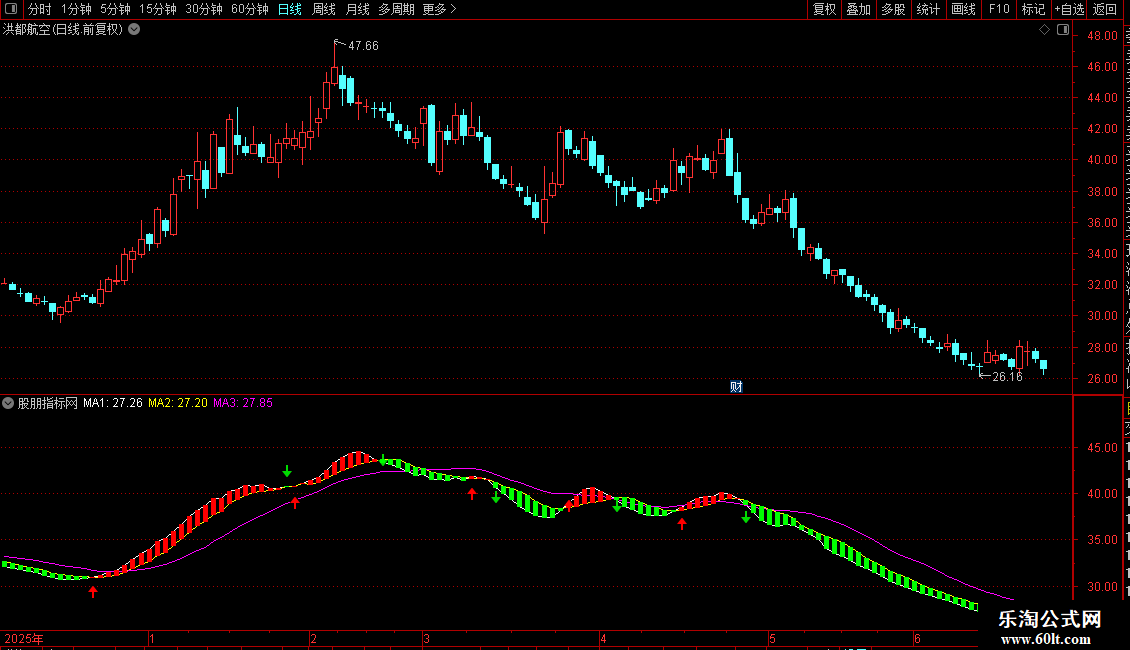Open the 统计 statistics tool
The width and height of the screenshot is (1130, 650).
pyautogui.click(x=927, y=9)
